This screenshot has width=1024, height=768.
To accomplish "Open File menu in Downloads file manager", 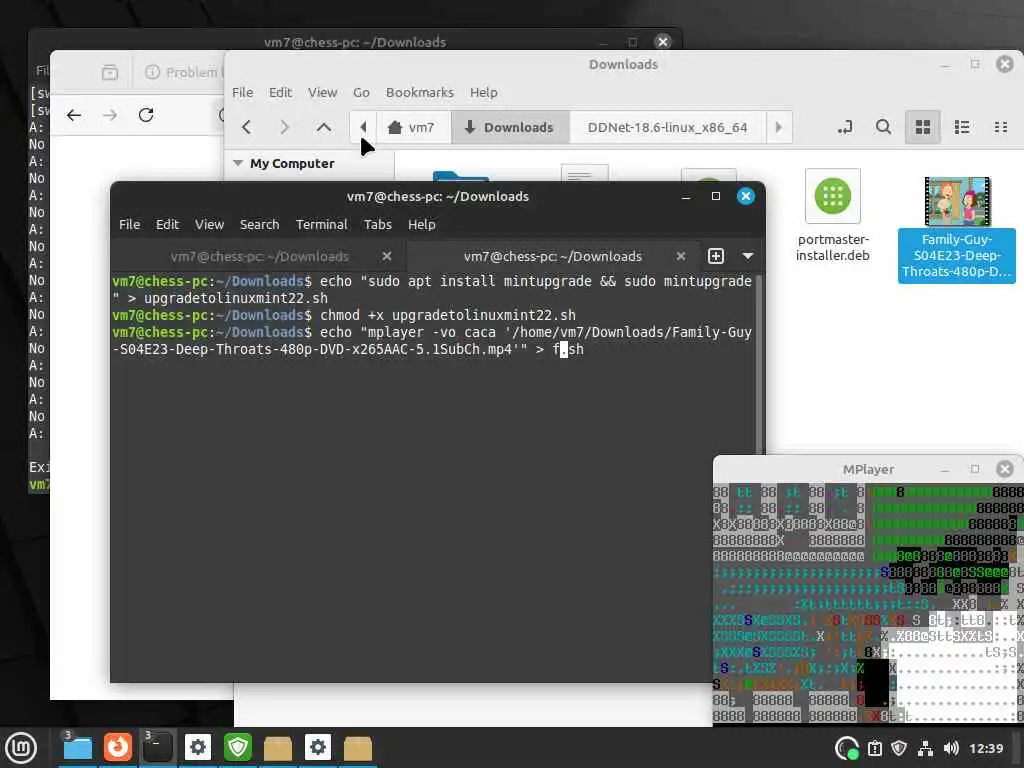I will (x=242, y=92).
